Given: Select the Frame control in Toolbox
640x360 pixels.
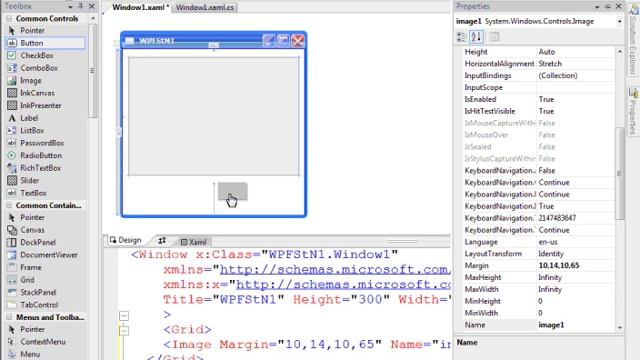Looking at the screenshot, I should [31, 267].
